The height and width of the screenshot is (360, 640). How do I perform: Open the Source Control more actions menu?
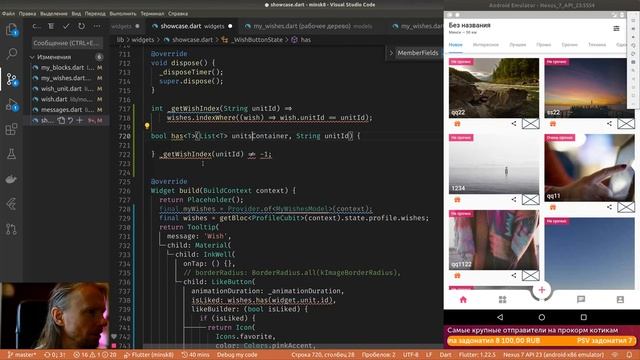[x=97, y=26]
